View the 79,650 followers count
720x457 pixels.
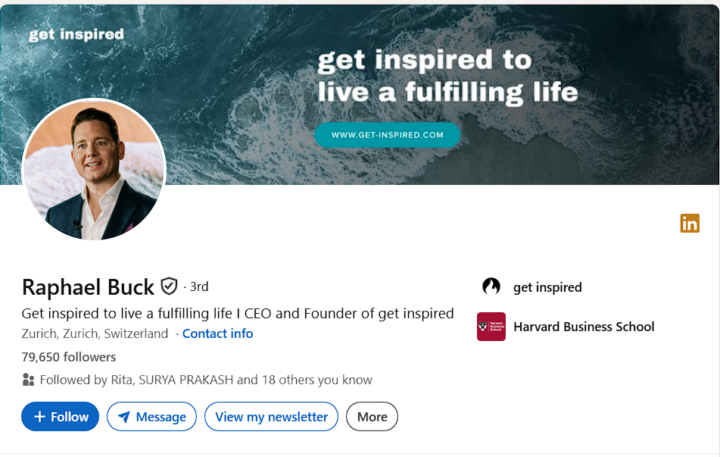(68, 357)
